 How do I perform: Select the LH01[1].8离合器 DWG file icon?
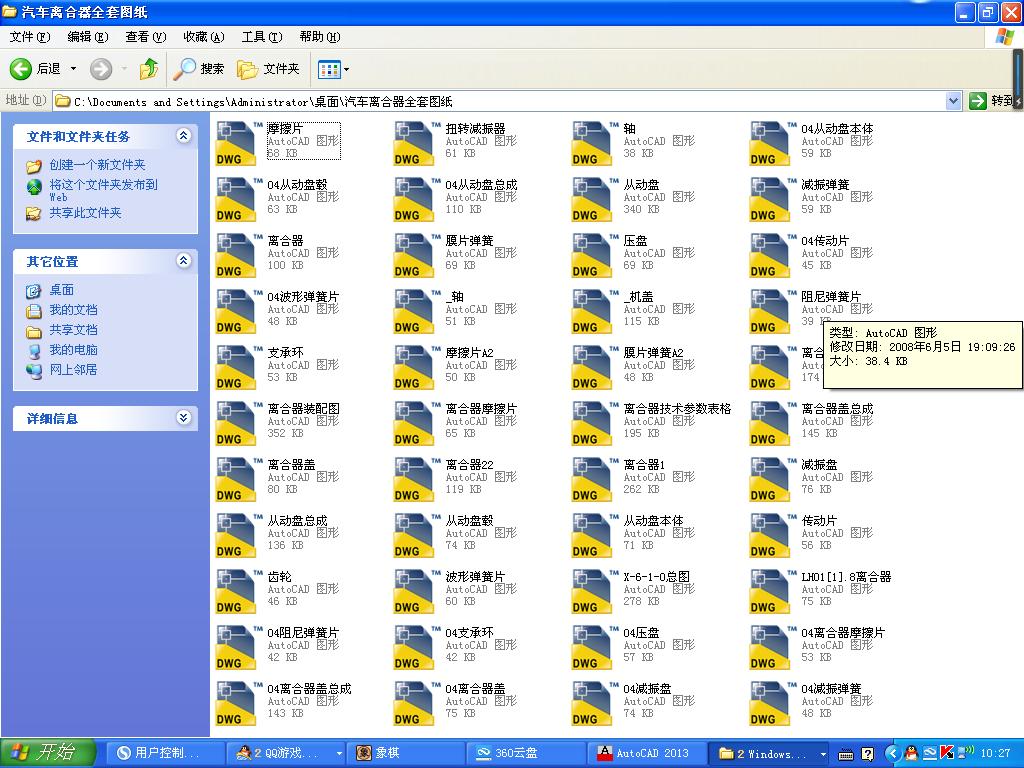771,592
